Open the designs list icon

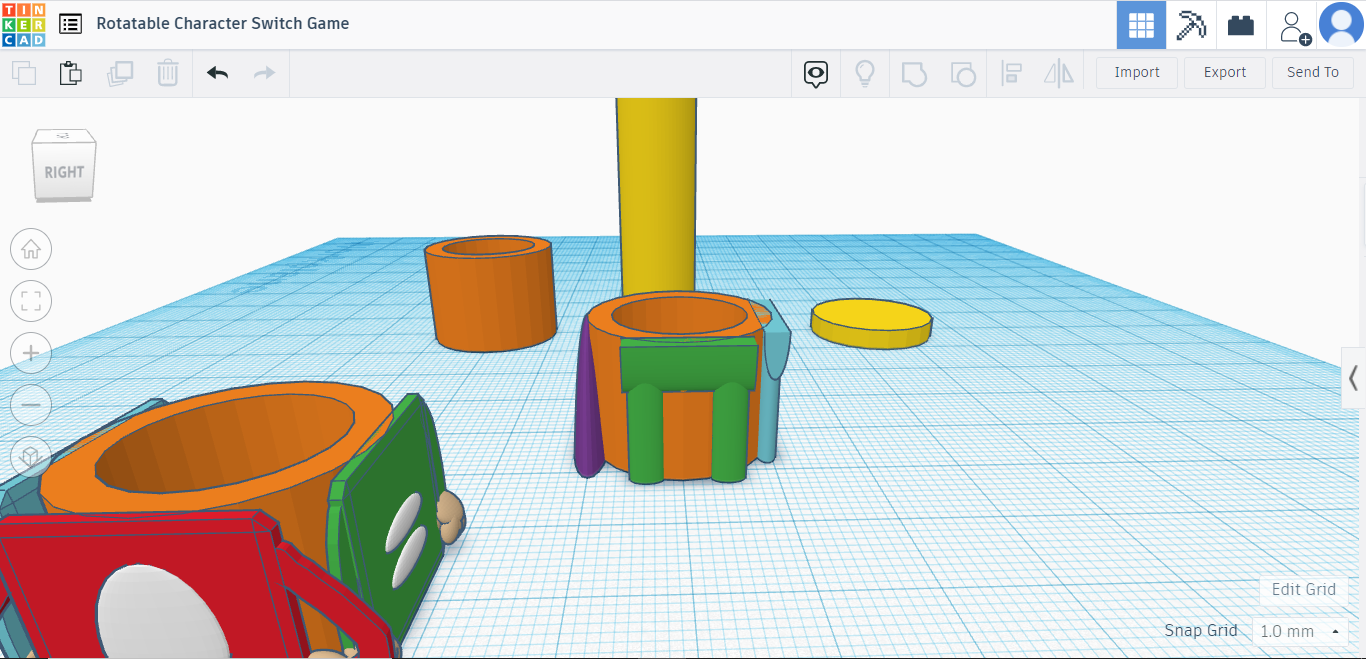click(x=70, y=24)
